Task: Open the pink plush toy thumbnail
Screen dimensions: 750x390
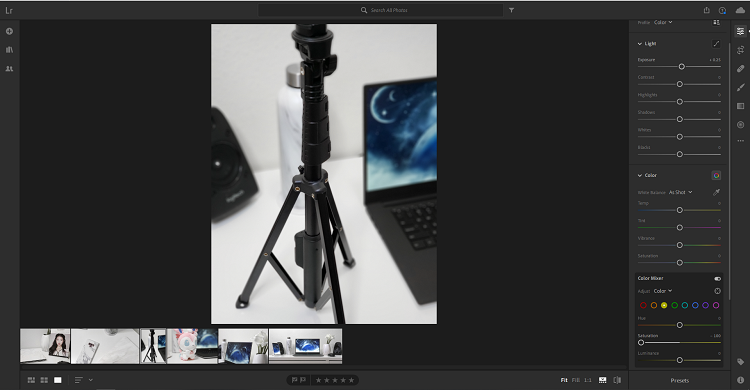Action: pos(192,346)
